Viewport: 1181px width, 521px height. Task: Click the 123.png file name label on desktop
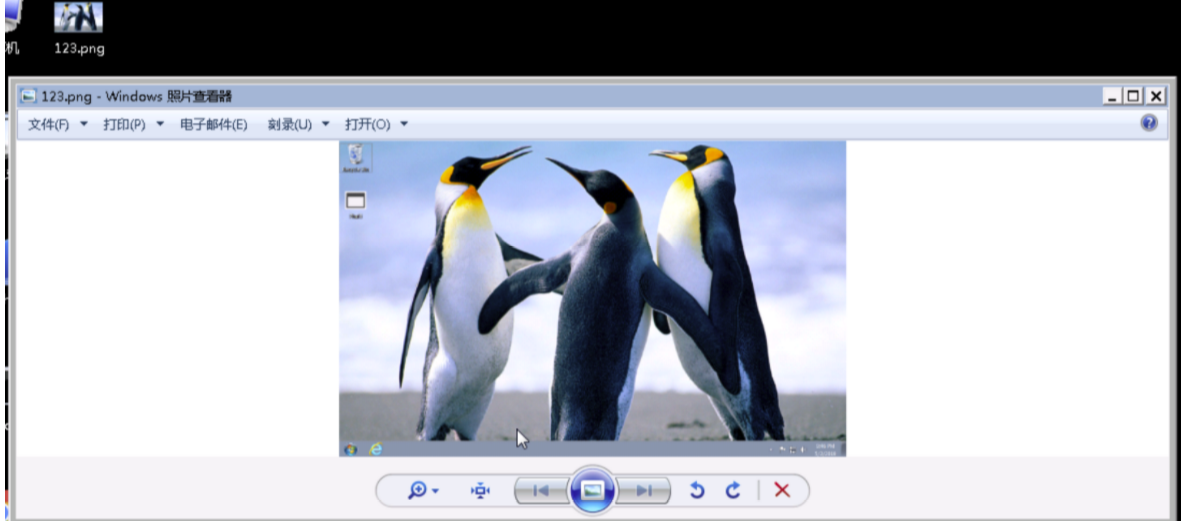pos(79,49)
